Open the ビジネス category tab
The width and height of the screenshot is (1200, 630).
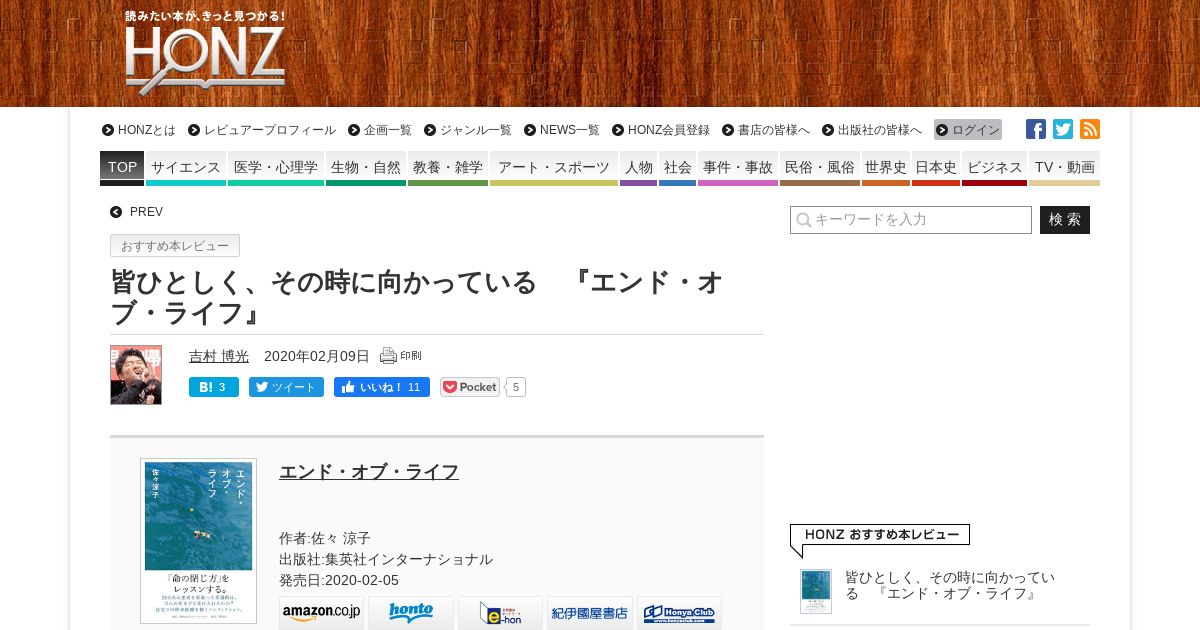coord(994,168)
